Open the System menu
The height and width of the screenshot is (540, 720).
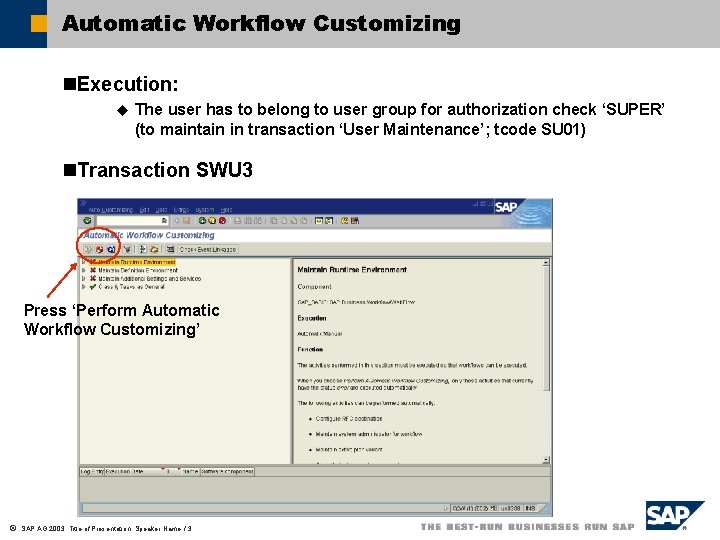point(205,210)
